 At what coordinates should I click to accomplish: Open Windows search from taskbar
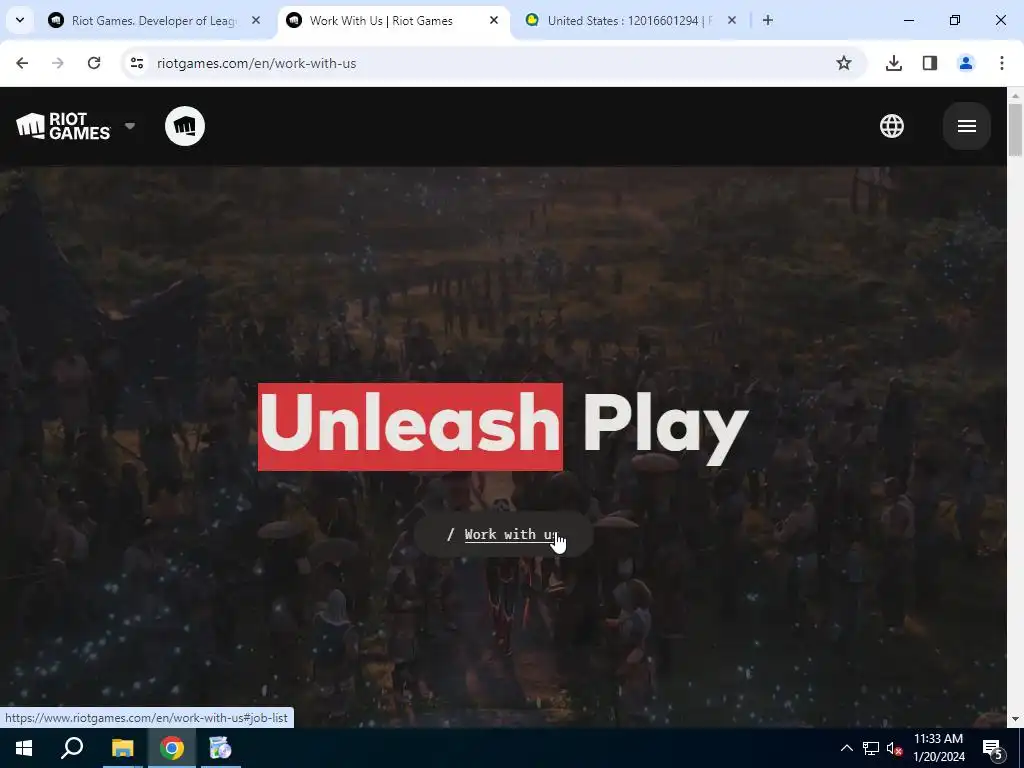[72, 748]
